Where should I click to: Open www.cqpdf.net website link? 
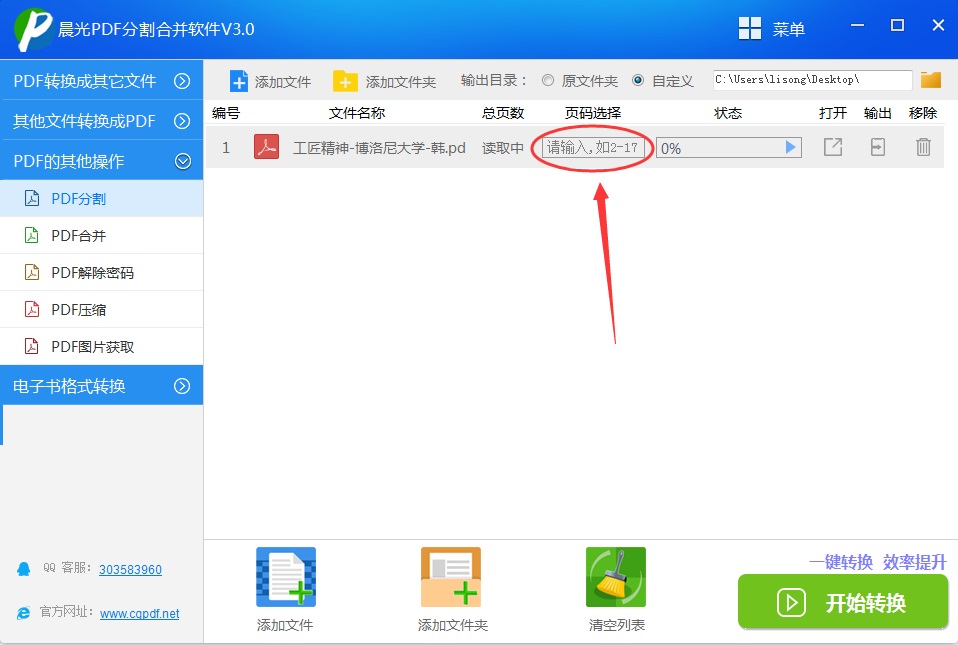point(139,613)
